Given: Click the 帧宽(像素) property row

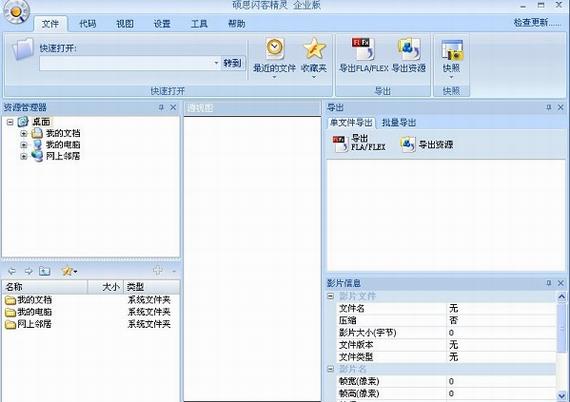Looking at the screenshot, I should point(446,381).
